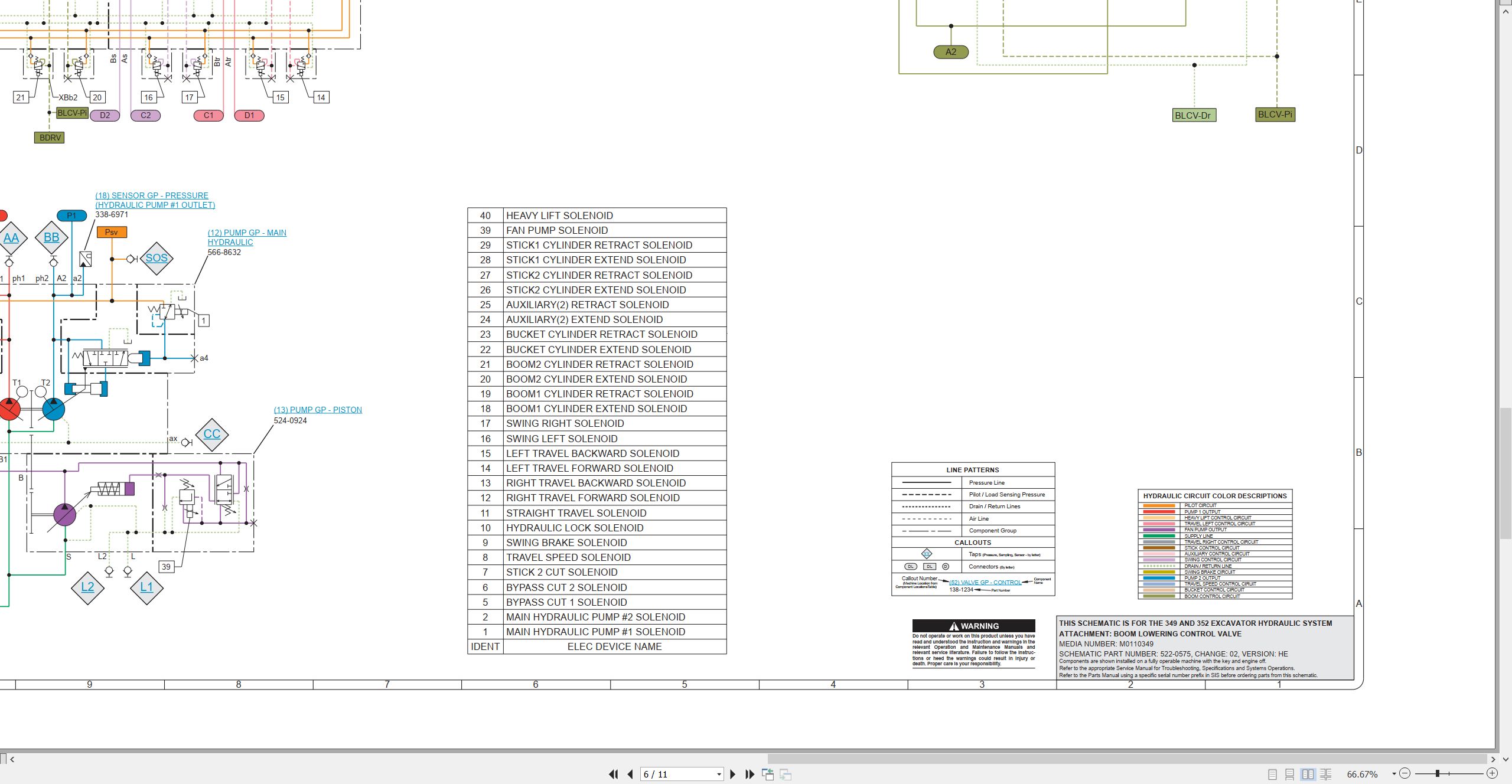Image resolution: width=1512 pixels, height=784 pixels.
Task: Click the next view icon
Action: coord(786,774)
